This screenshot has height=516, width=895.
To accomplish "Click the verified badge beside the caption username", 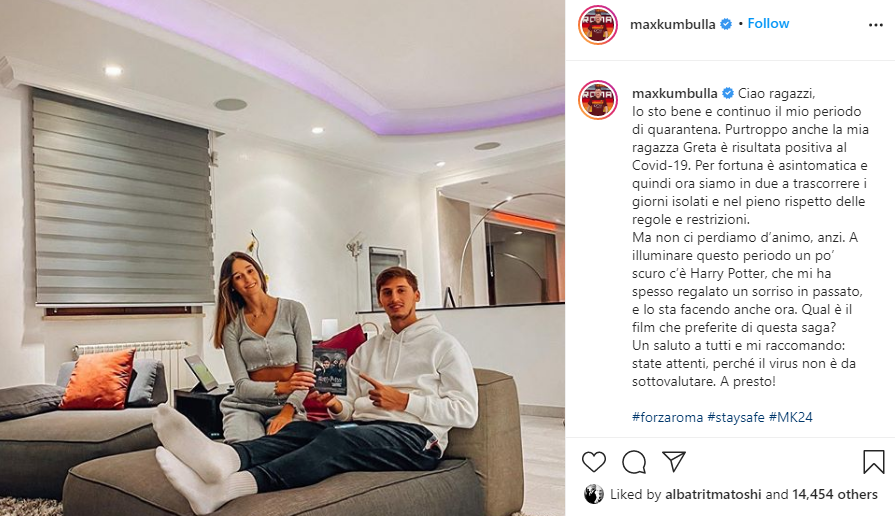I will [x=728, y=93].
